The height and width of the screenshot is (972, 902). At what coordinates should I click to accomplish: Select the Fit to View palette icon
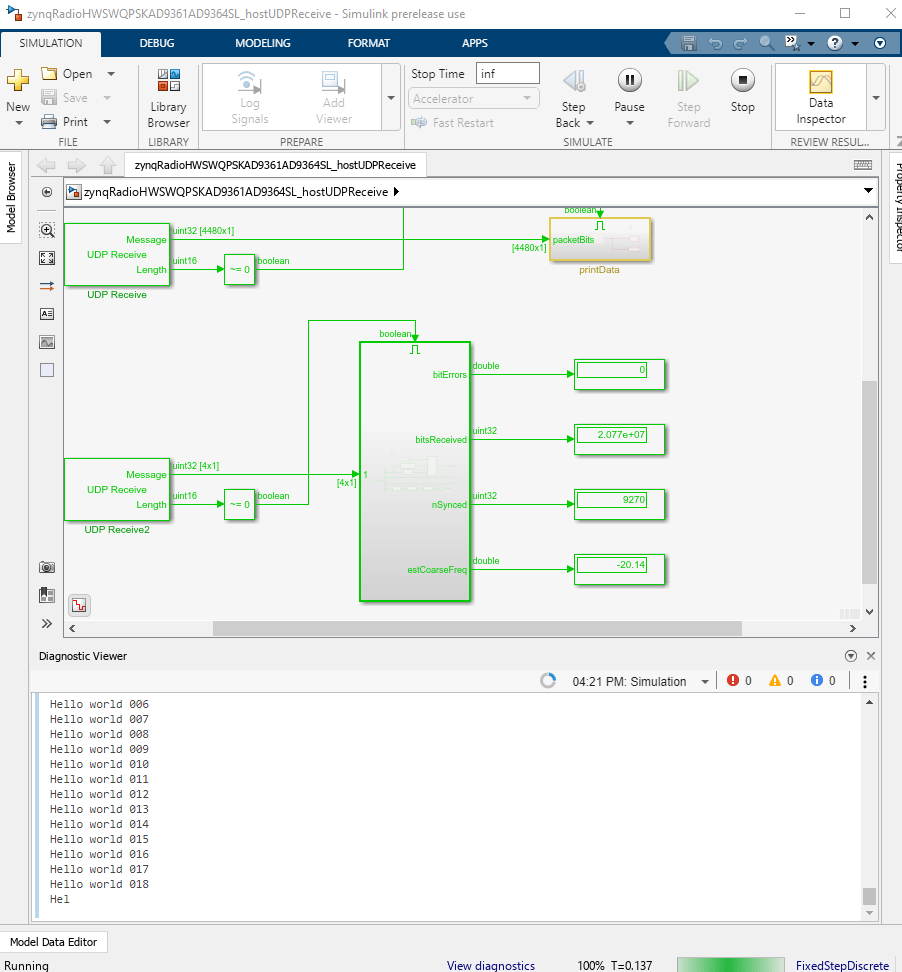47,258
